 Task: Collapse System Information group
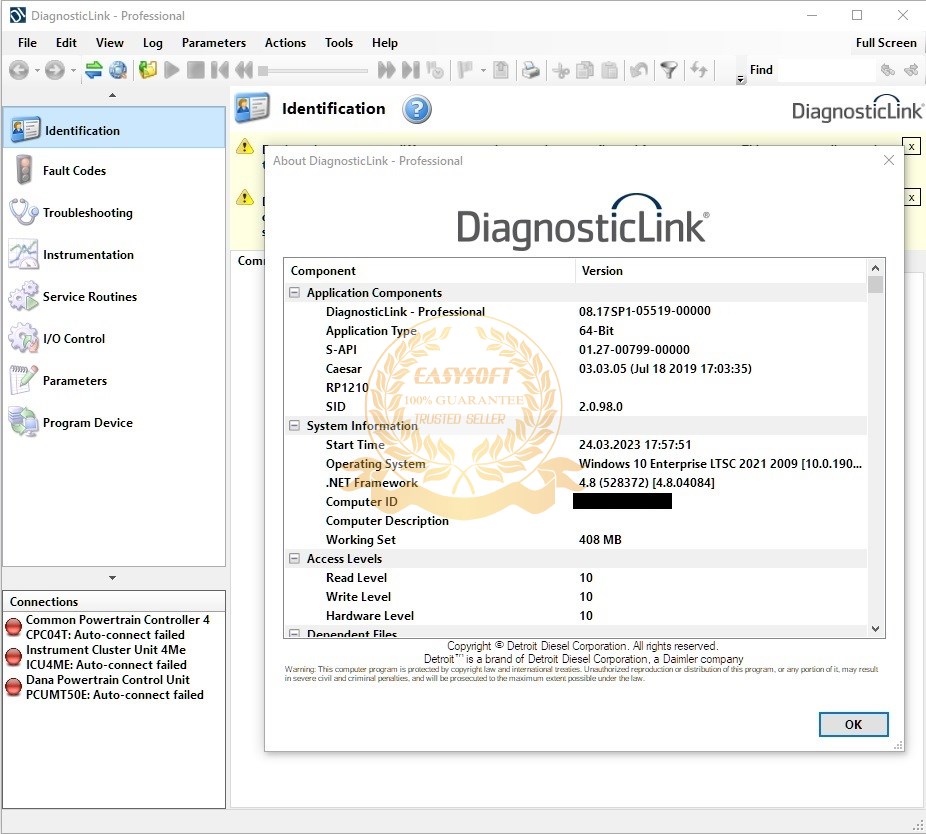(294, 425)
